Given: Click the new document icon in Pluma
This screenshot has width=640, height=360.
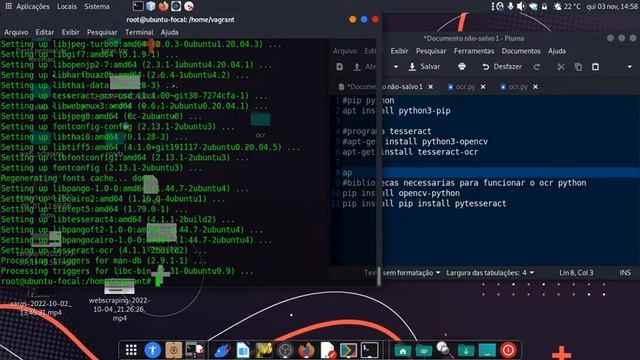Looking at the screenshot, I should [x=340, y=67].
